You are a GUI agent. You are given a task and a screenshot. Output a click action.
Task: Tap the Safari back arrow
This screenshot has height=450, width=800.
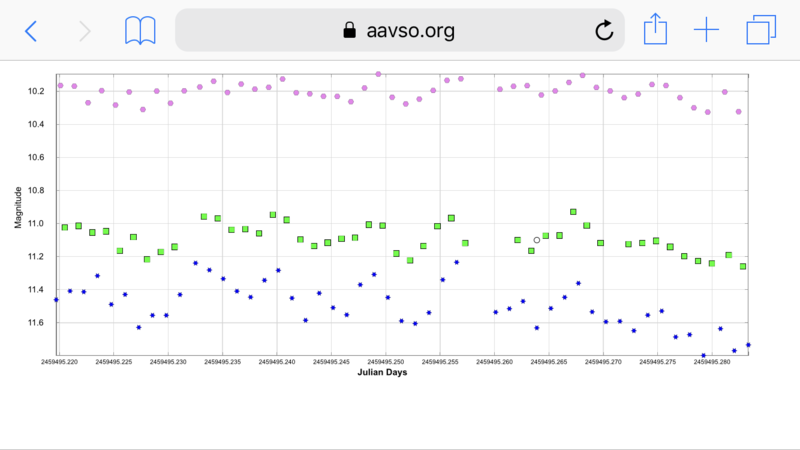[31, 31]
